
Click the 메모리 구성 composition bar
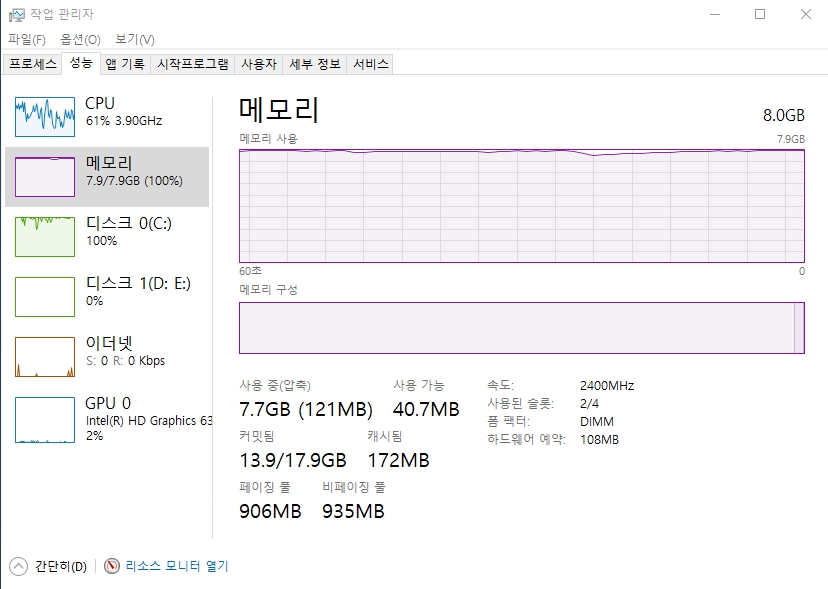[520, 328]
